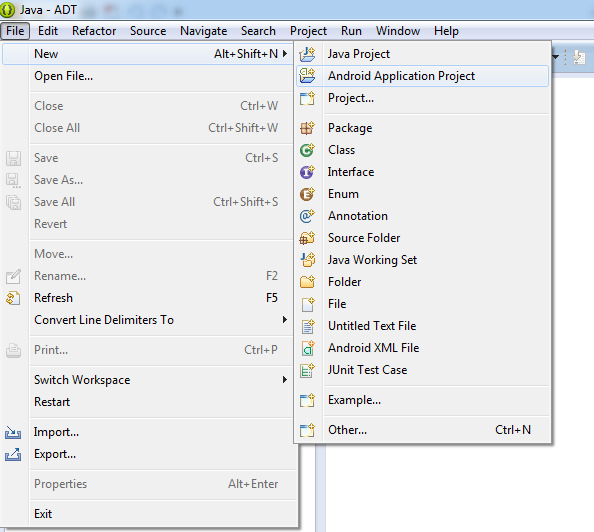594x532 pixels.
Task: Choose Project... in the New submenu
Action: point(422,98)
